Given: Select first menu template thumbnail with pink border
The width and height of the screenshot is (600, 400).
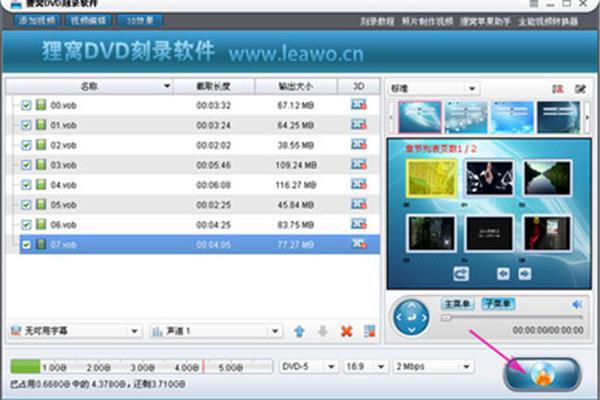Looking at the screenshot, I should [x=420, y=117].
